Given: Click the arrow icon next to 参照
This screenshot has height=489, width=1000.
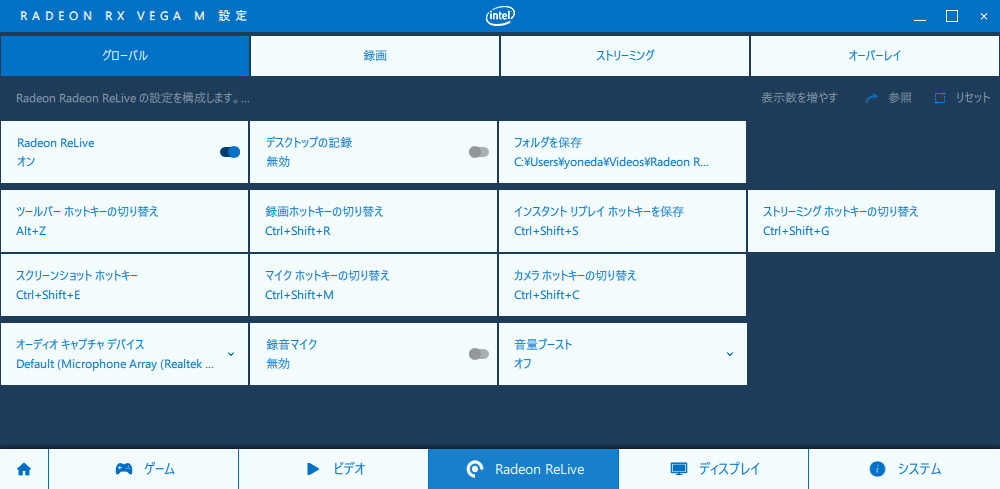Looking at the screenshot, I should click(x=871, y=98).
